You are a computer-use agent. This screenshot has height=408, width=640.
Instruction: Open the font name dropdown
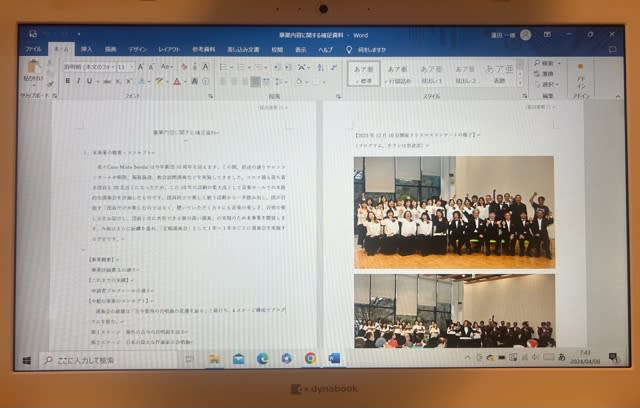pos(113,67)
